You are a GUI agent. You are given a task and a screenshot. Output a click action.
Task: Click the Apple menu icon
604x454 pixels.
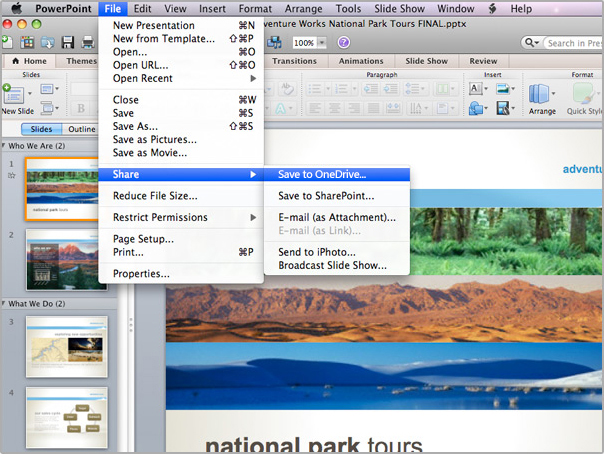pyautogui.click(x=17, y=8)
